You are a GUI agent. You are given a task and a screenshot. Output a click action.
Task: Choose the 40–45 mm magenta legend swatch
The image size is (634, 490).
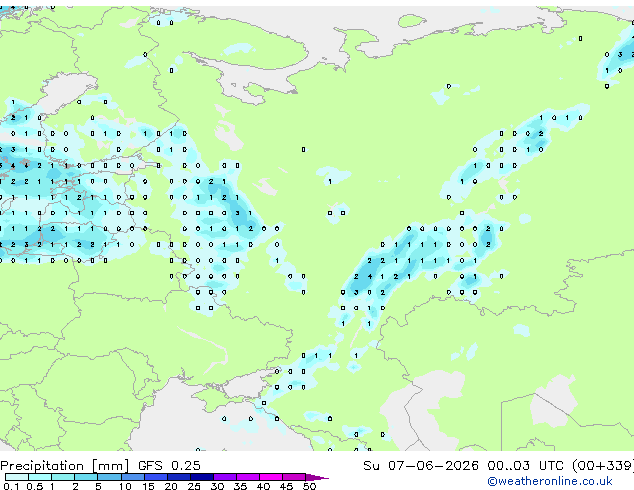point(271,477)
